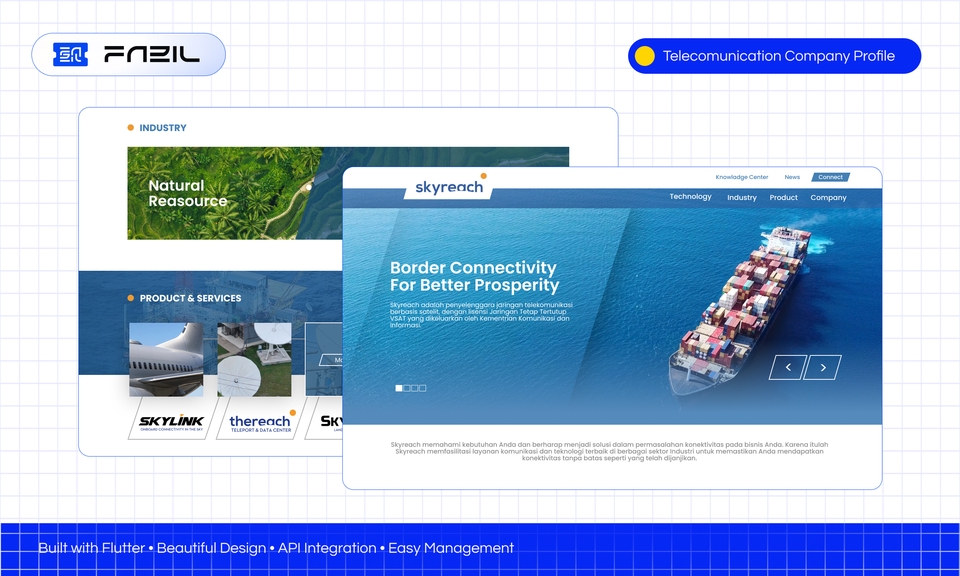The image size is (960, 576).
Task: Click the Connect button
Action: point(831,176)
